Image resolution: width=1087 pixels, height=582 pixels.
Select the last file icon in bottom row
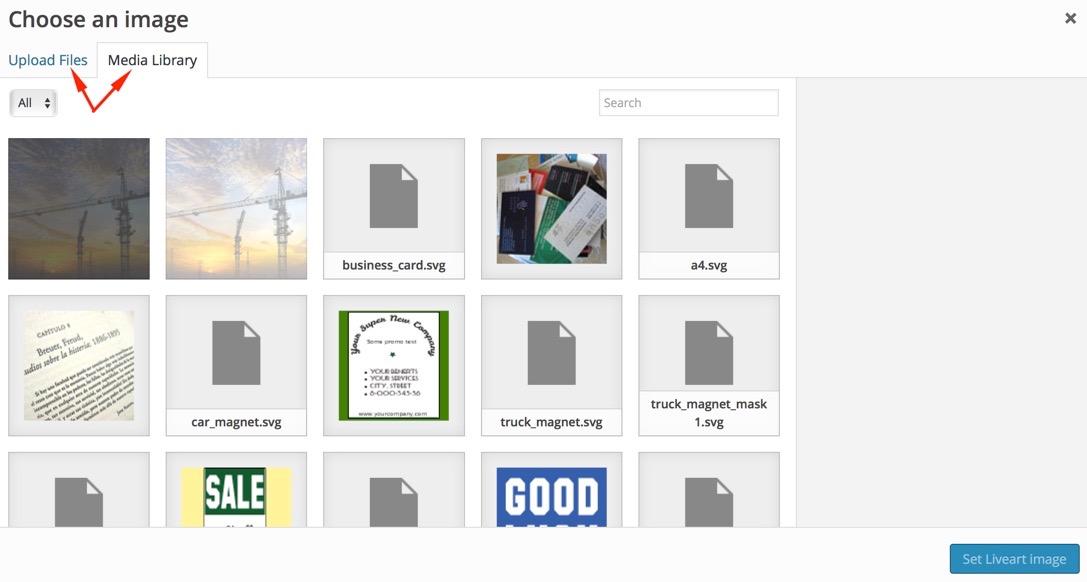[x=708, y=495]
